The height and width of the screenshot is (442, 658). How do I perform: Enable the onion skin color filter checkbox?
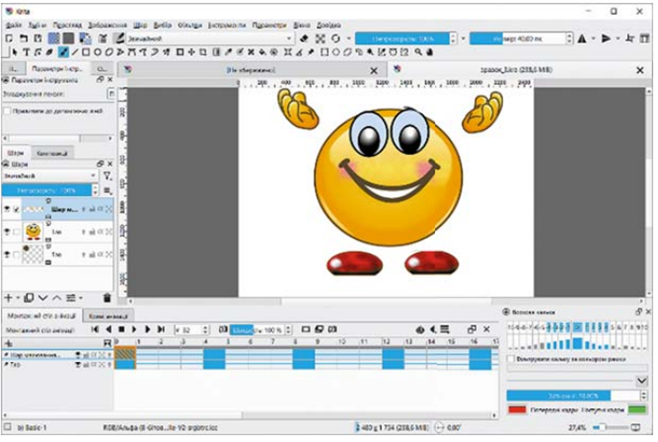pos(512,358)
